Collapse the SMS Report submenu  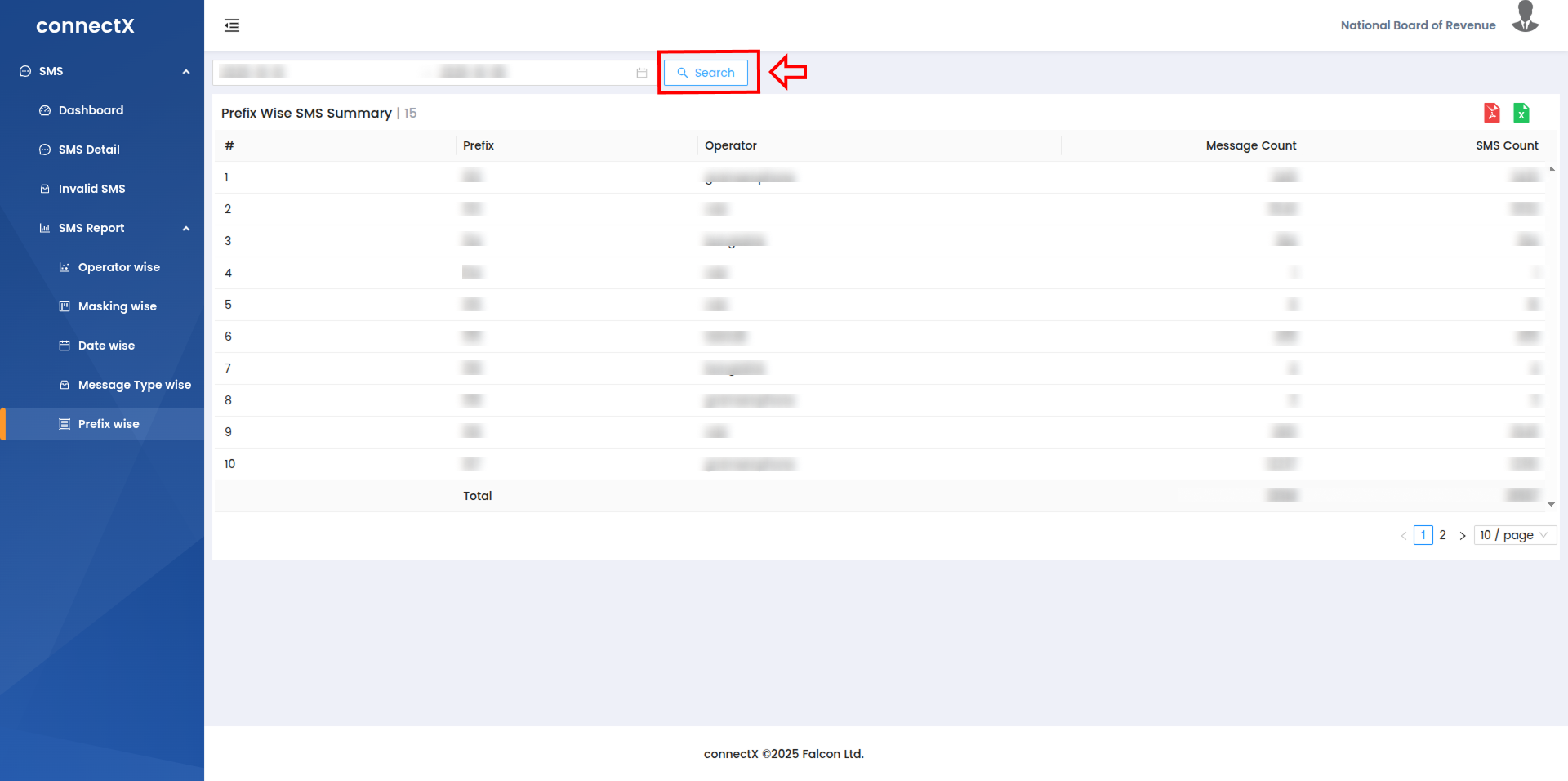[186, 229]
